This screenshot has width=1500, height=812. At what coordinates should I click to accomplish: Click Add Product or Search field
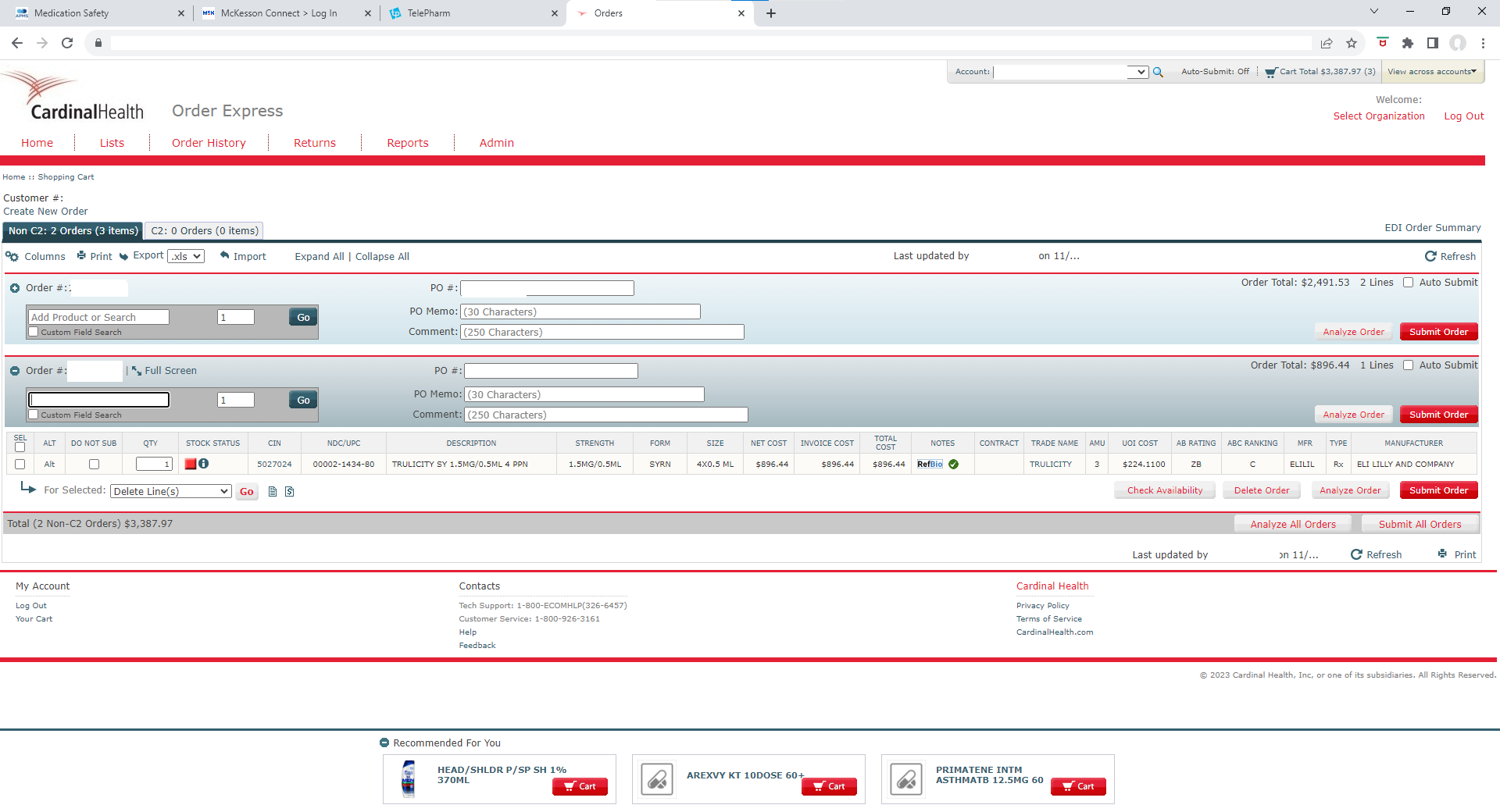click(98, 317)
